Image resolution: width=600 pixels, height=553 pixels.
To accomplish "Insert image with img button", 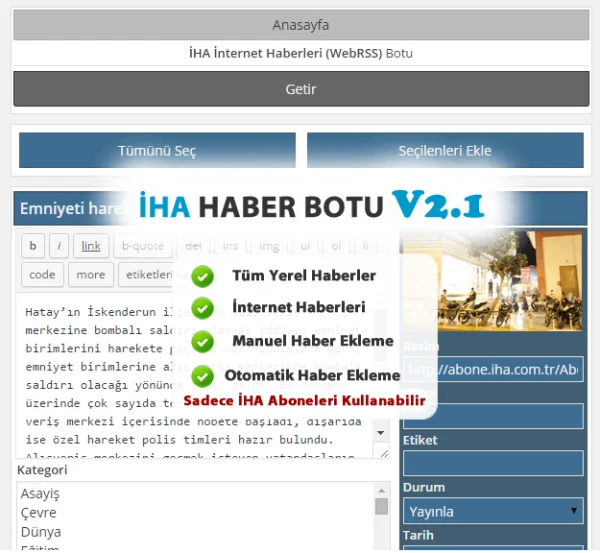I will (x=269, y=246).
